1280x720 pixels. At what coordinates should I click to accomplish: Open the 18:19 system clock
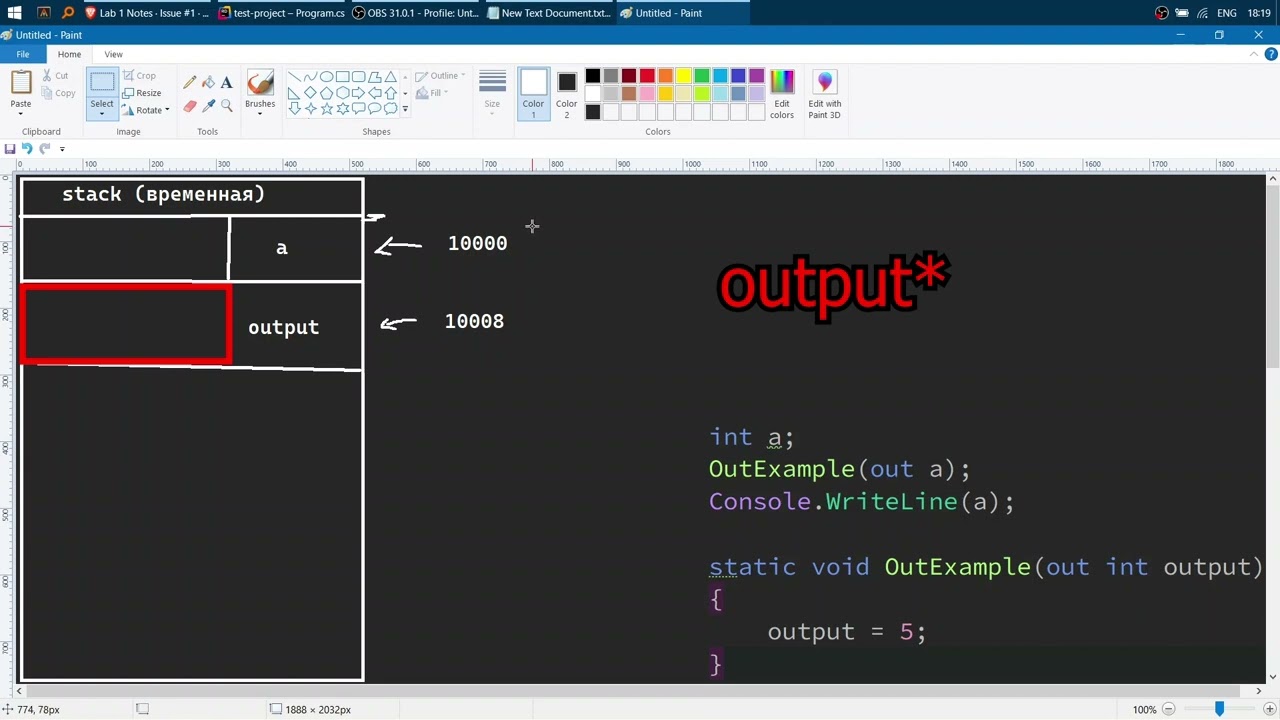(x=1258, y=13)
